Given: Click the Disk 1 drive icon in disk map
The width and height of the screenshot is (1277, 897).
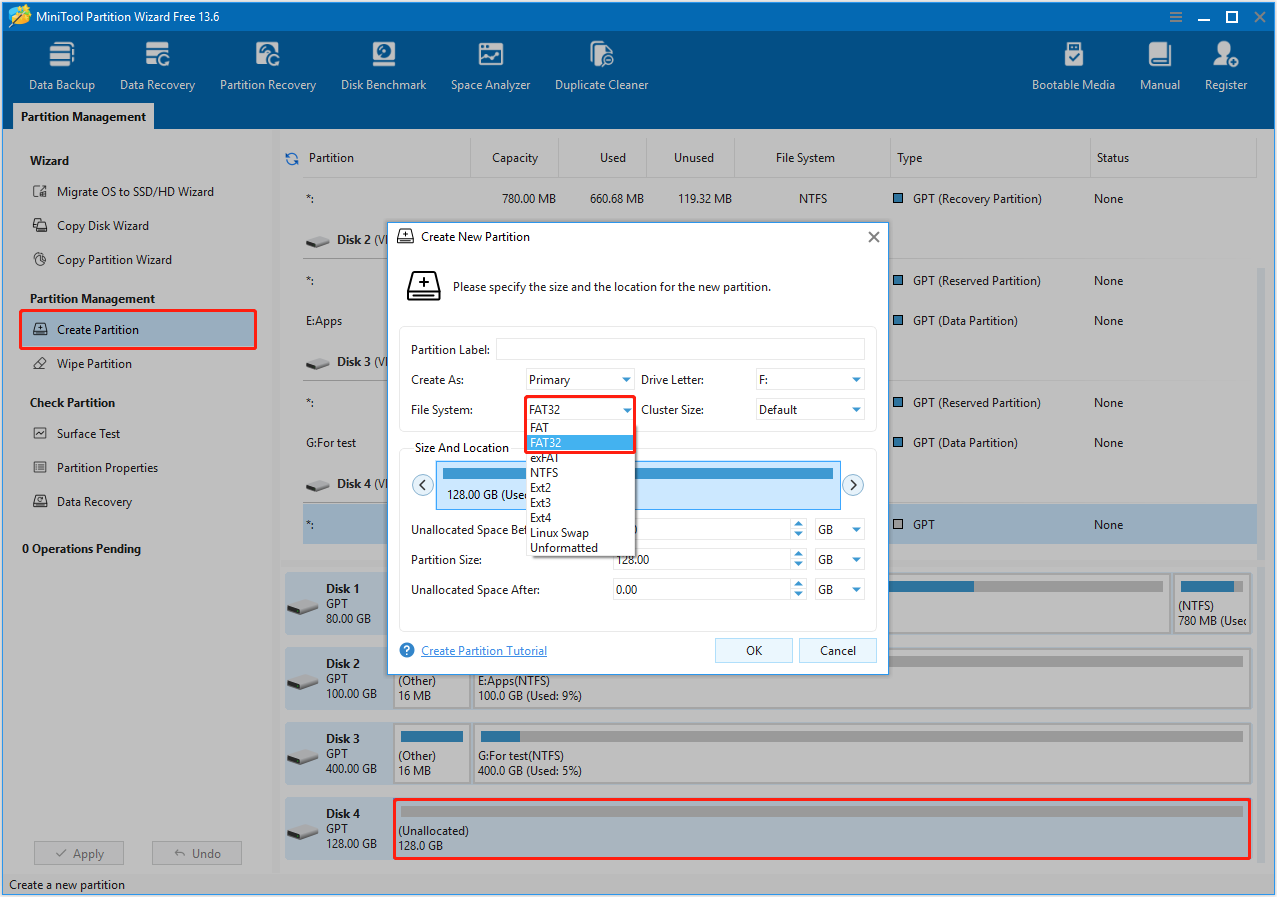Looking at the screenshot, I should point(302,607).
